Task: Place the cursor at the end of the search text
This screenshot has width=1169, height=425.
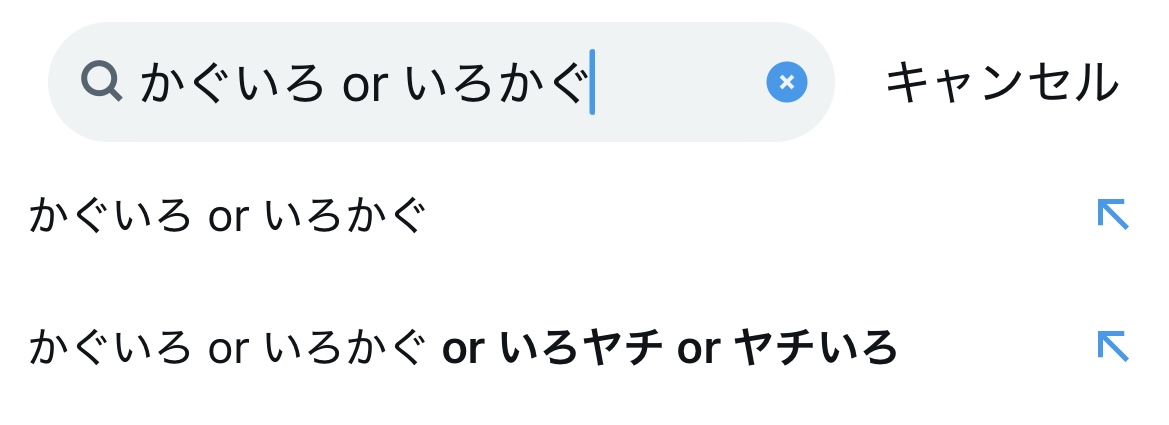Action: point(590,82)
